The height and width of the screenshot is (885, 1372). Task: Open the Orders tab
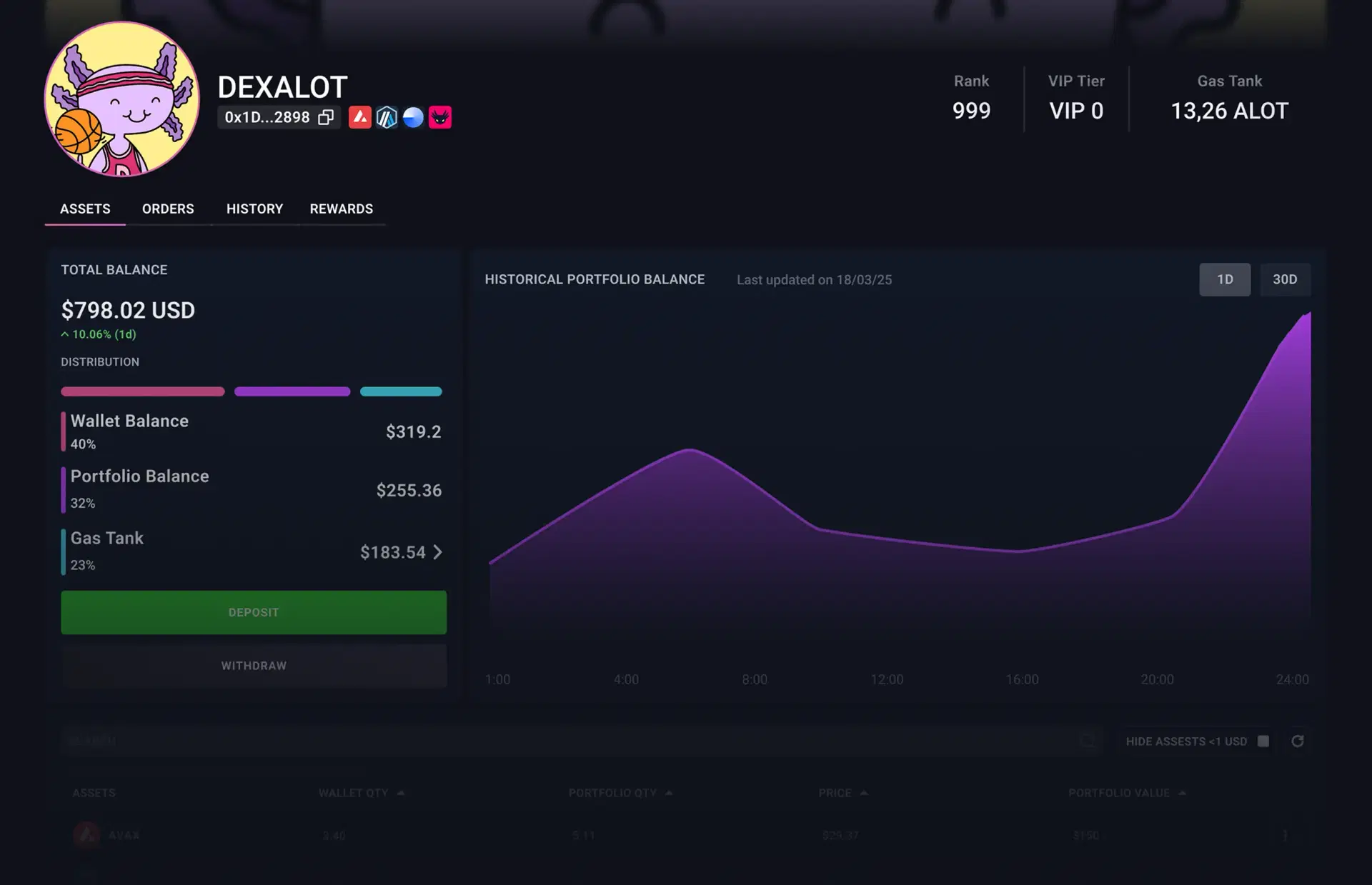[x=168, y=209]
